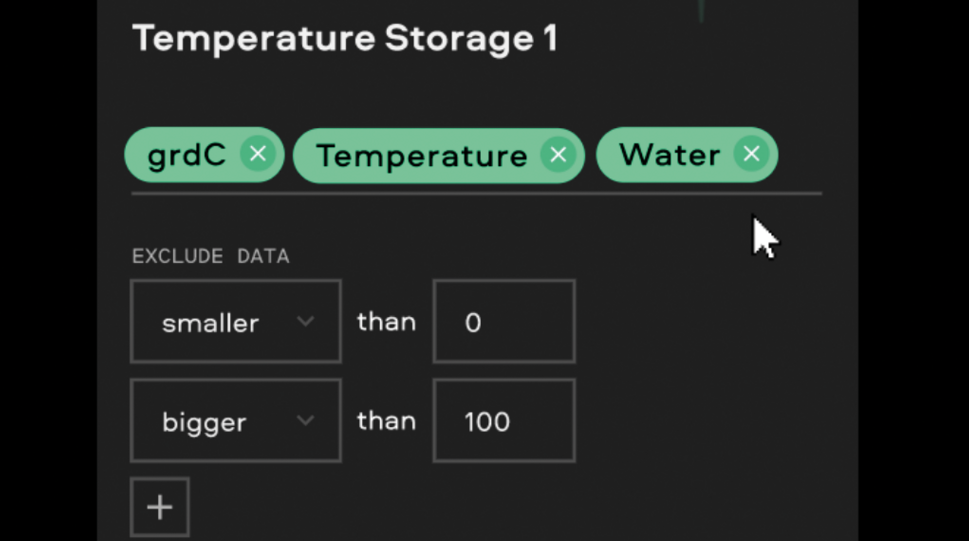The width and height of the screenshot is (969, 541).
Task: Select the grdC tag label
Action: click(187, 155)
